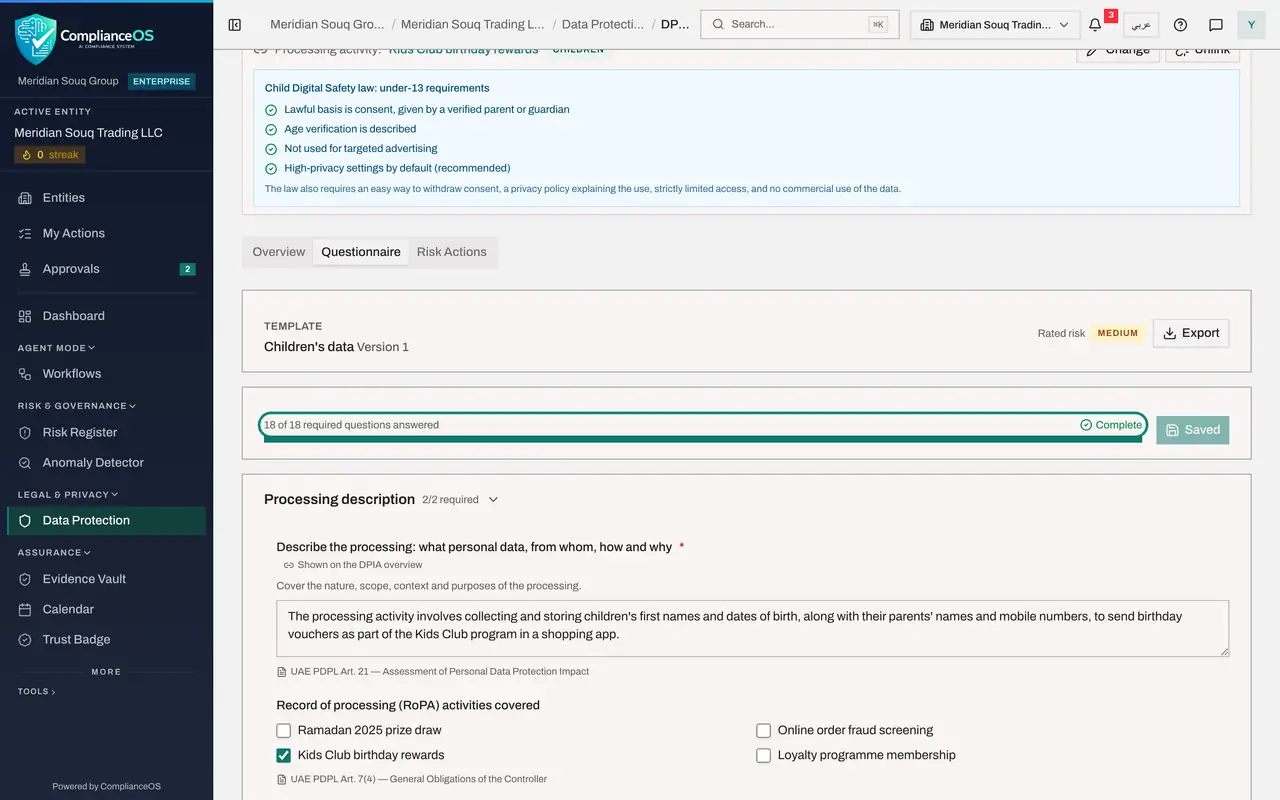The height and width of the screenshot is (800, 1280).
Task: Focus the Search input field
Action: pyautogui.click(x=799, y=24)
